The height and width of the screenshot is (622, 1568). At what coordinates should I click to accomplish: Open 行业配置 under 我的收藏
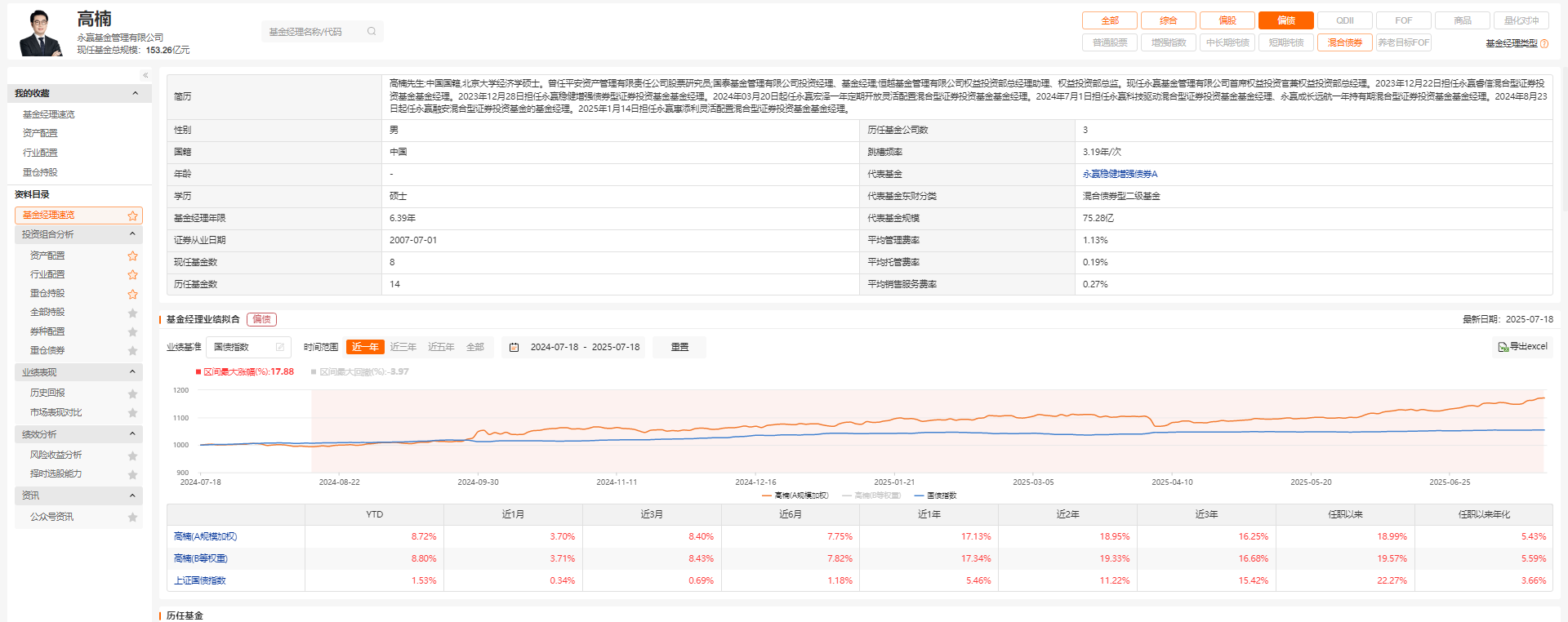[40, 153]
